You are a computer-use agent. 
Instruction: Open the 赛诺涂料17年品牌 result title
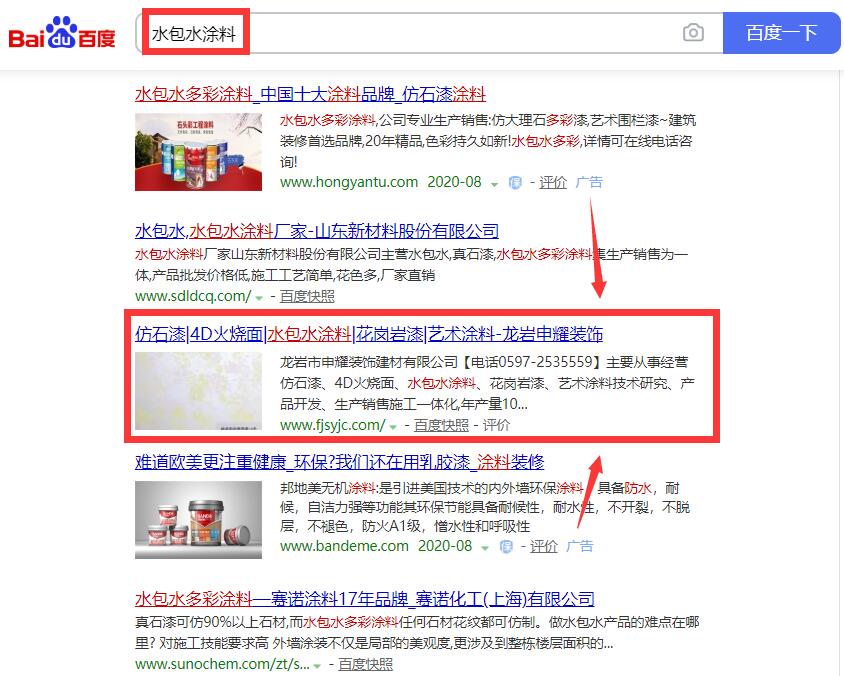(x=364, y=598)
